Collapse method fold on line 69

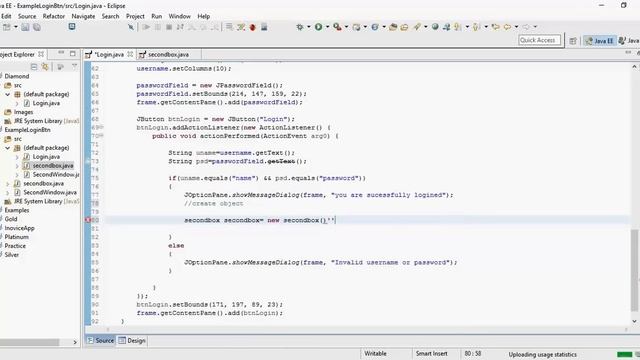101,127
